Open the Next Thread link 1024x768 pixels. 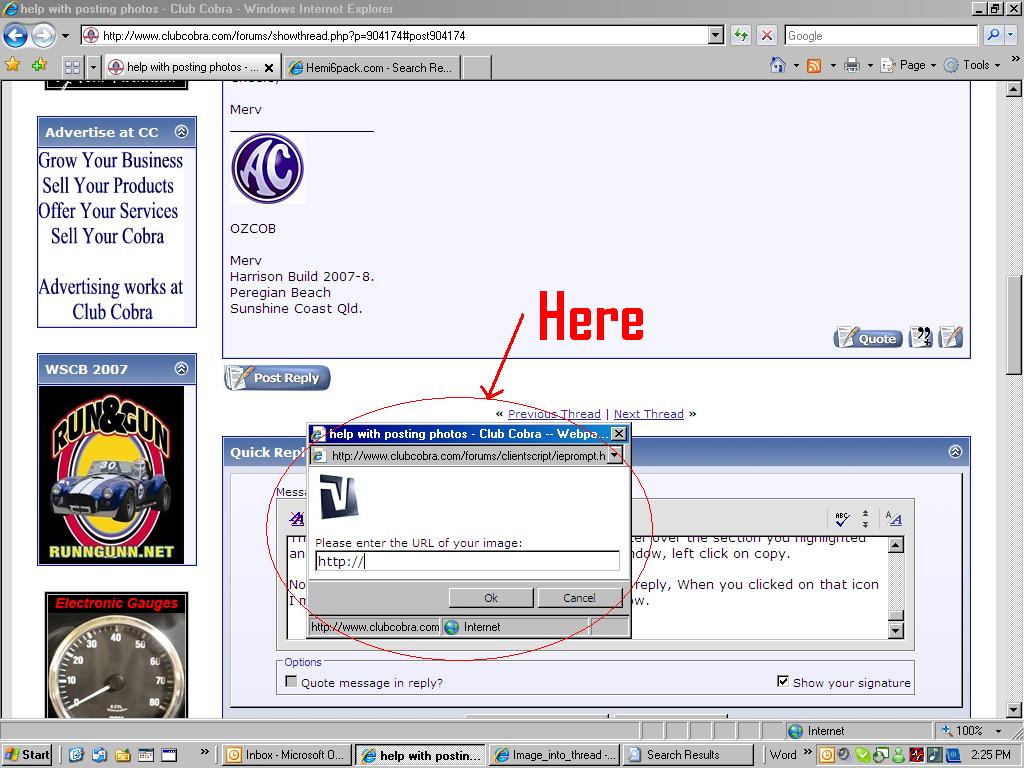(x=648, y=413)
